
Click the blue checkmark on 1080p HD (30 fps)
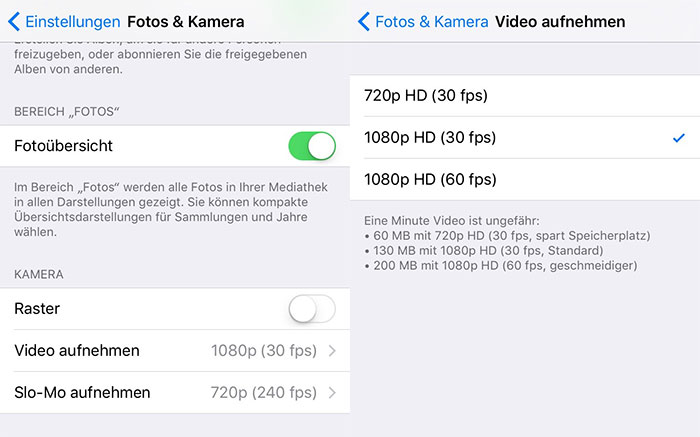[x=679, y=138]
